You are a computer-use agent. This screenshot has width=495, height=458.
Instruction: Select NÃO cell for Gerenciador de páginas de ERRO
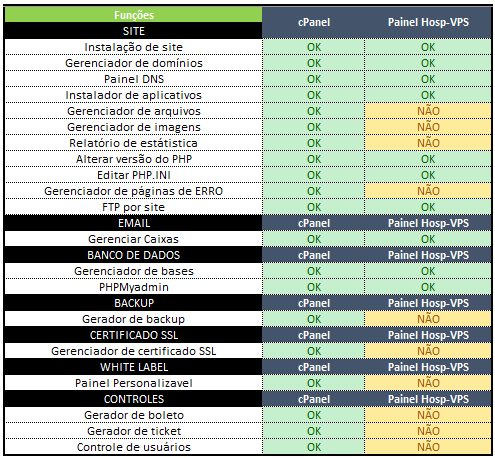(x=428, y=191)
